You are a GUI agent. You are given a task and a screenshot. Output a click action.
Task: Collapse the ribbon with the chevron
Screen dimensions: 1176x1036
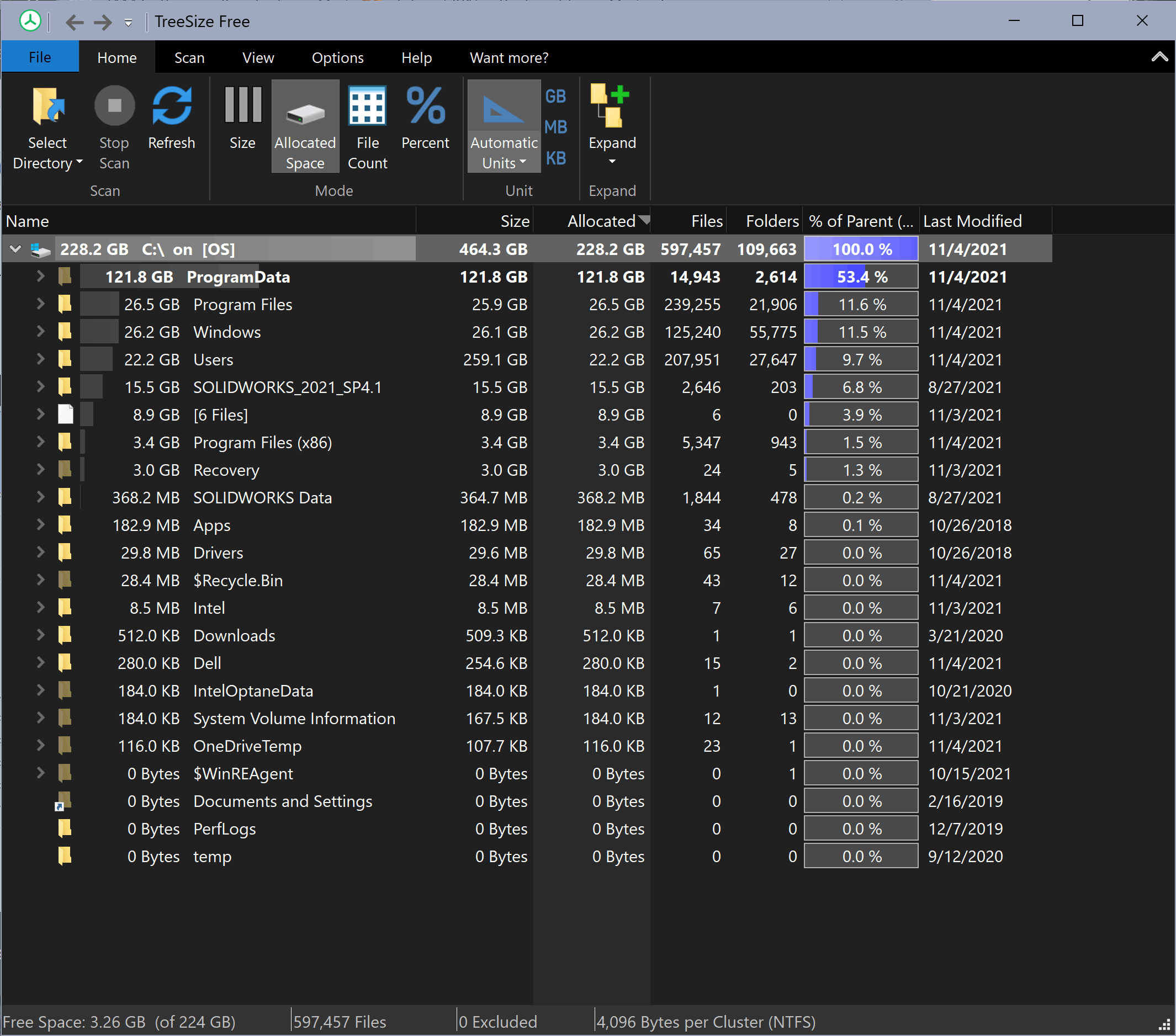(x=1159, y=57)
